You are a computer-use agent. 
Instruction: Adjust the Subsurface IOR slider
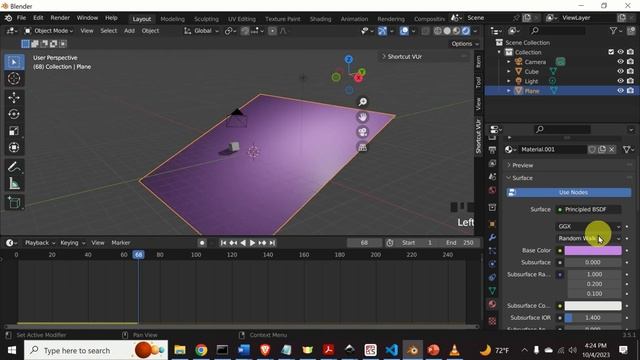click(x=593, y=318)
